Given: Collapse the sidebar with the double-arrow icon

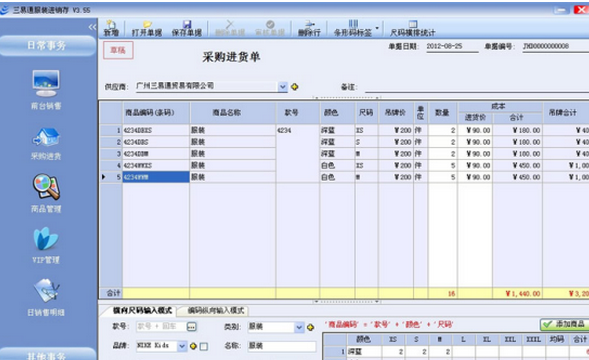Looking at the screenshot, I should coord(92,27).
